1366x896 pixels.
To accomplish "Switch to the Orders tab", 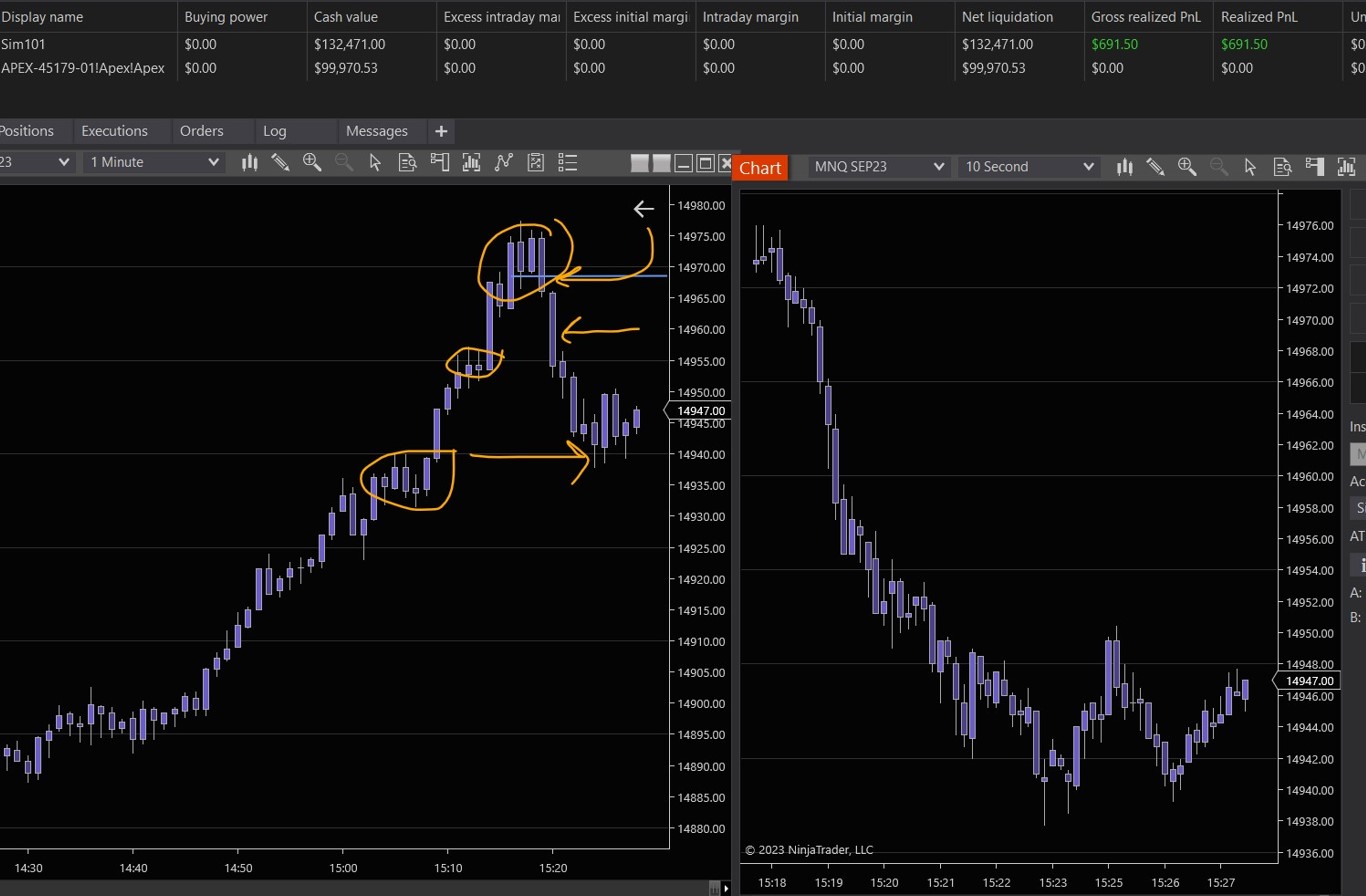I will click(x=202, y=131).
